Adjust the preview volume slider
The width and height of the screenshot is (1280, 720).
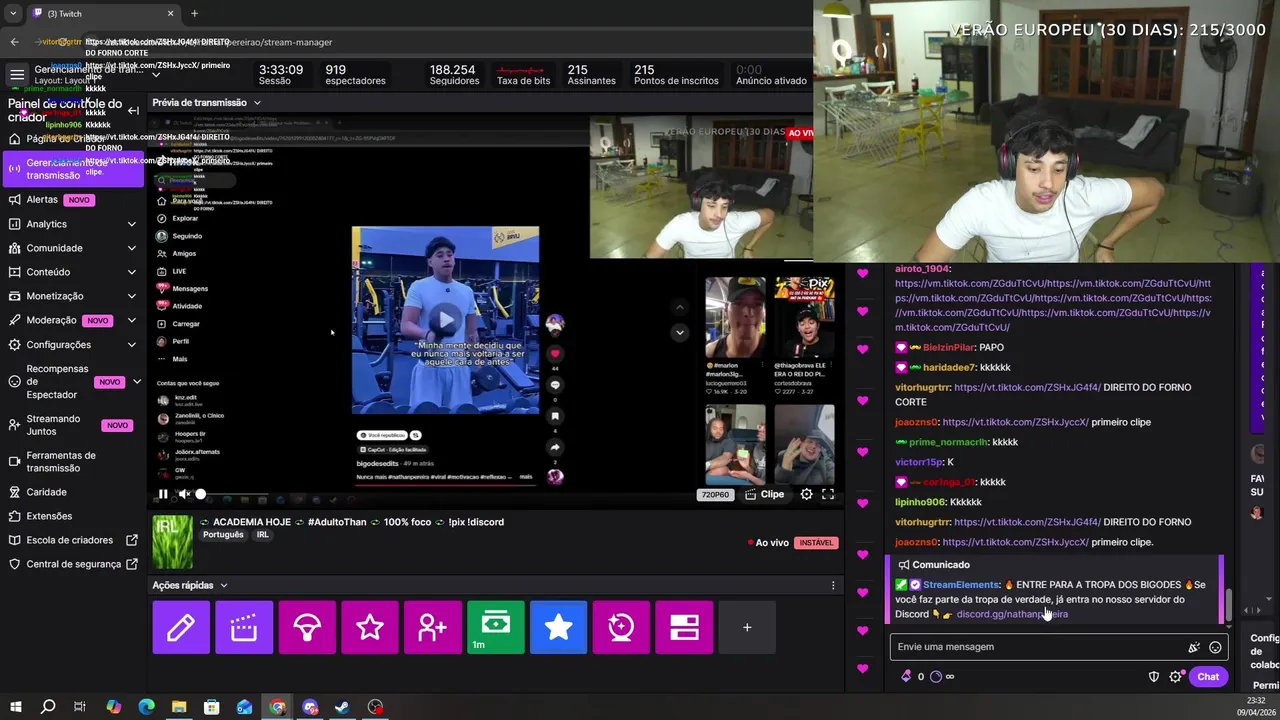[x=201, y=494]
